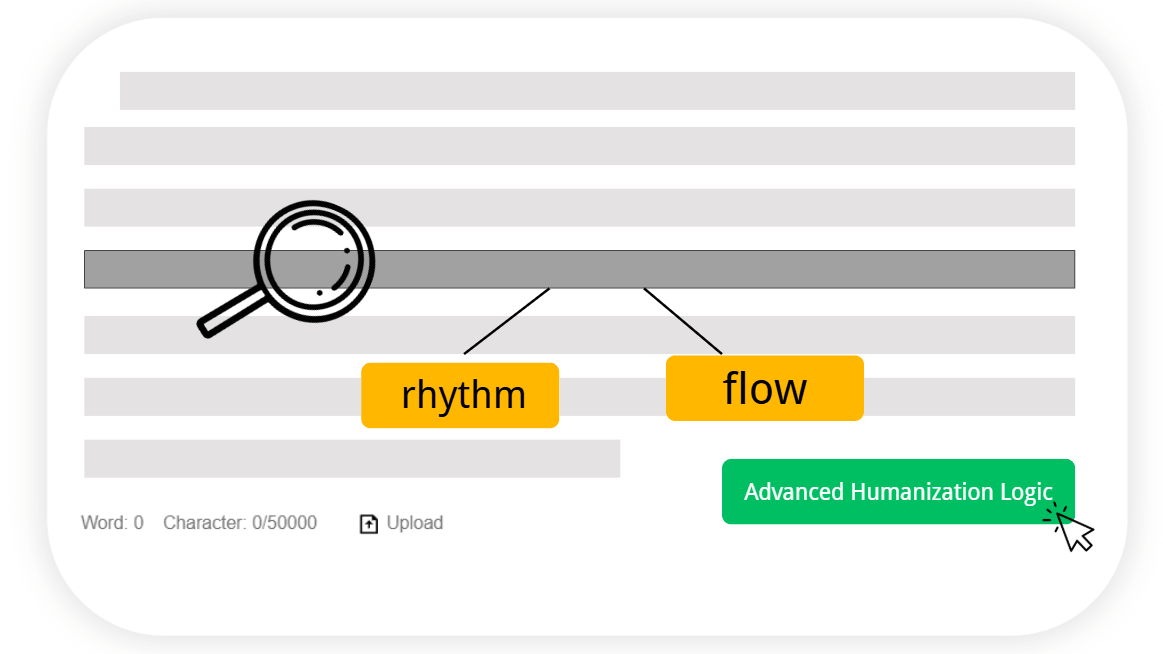Click the magnifying glass handle

point(231,314)
